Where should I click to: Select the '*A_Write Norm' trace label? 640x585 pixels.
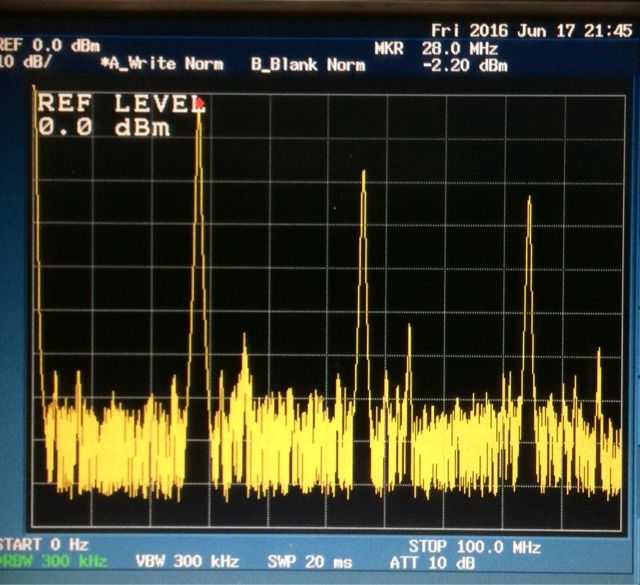pyautogui.click(x=162, y=64)
